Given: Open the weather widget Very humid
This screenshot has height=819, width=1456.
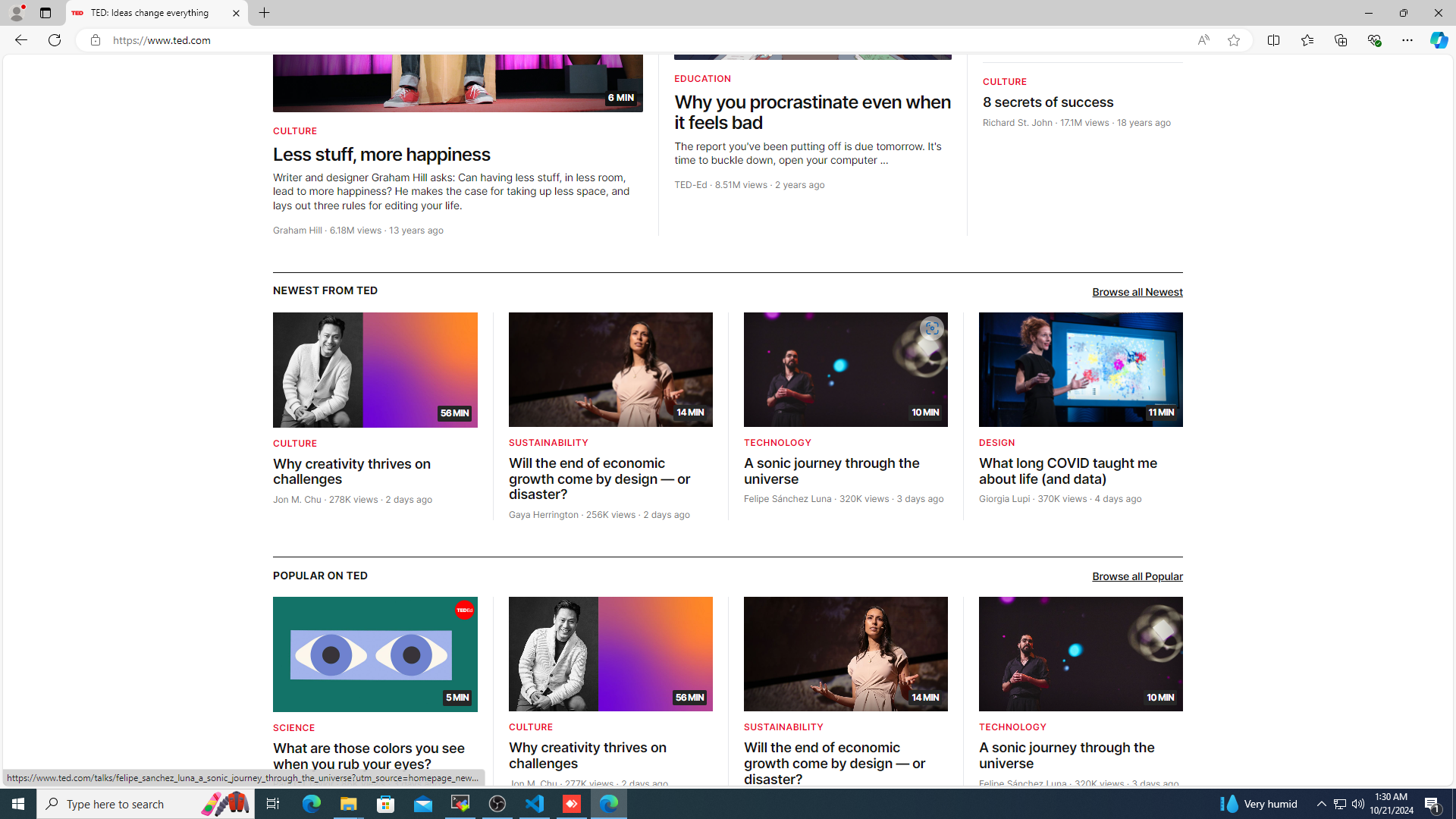Looking at the screenshot, I should tap(1259, 804).
